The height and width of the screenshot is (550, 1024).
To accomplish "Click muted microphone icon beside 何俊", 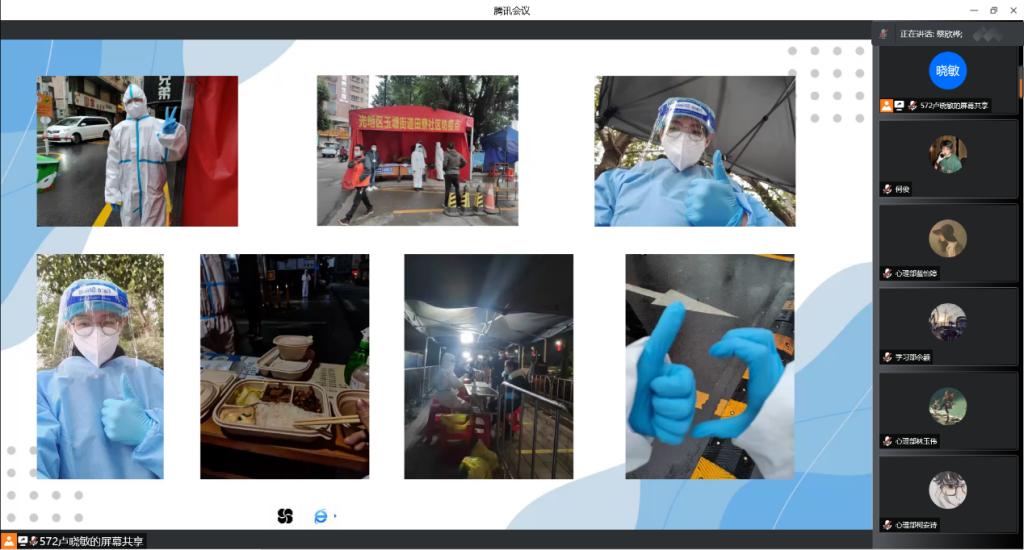I will point(887,189).
